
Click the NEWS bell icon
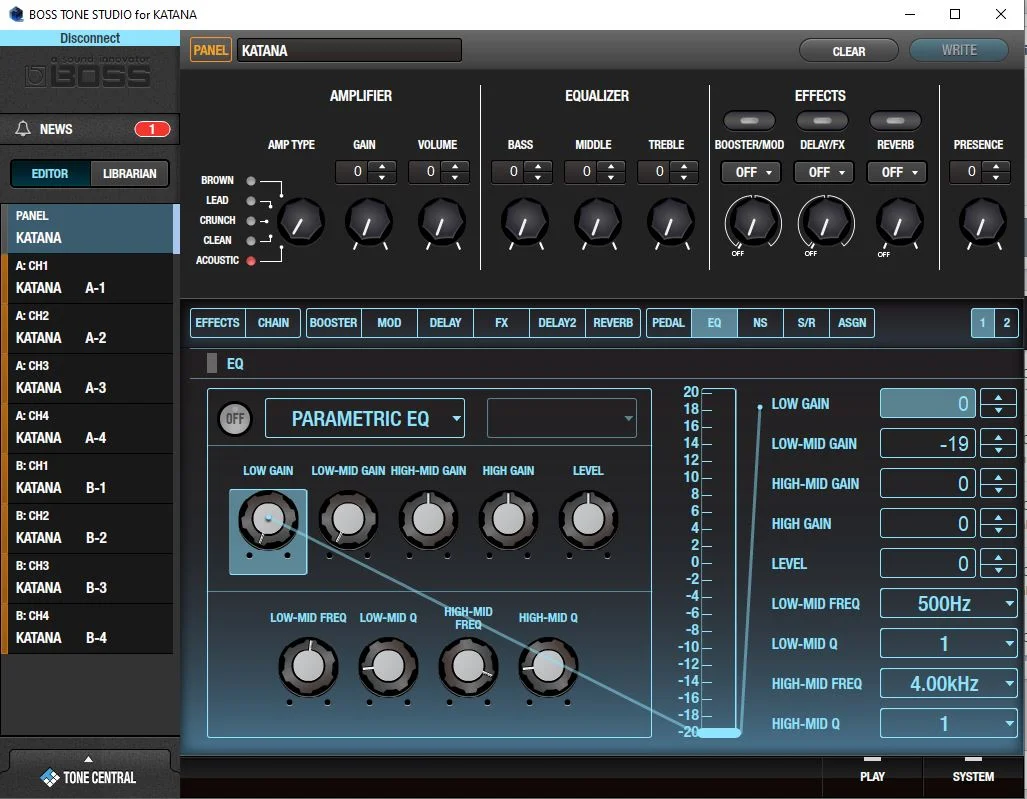tap(24, 129)
